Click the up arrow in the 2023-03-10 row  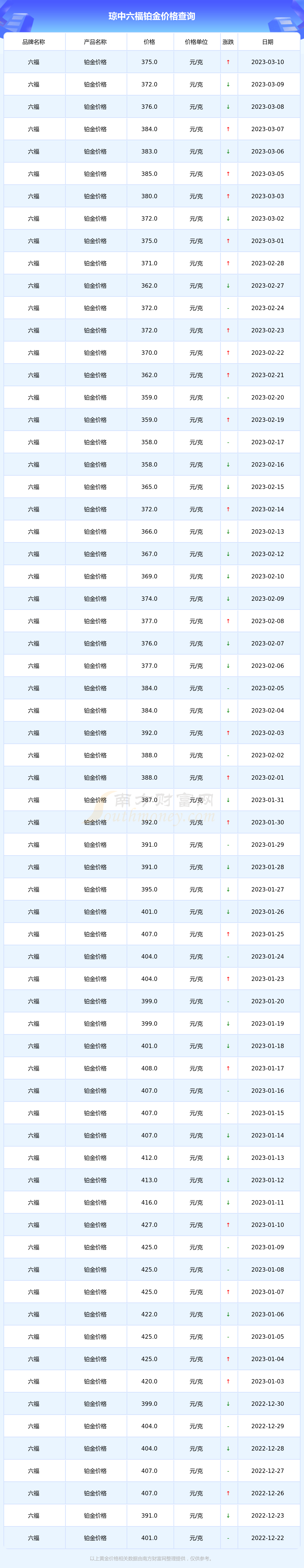point(228,62)
